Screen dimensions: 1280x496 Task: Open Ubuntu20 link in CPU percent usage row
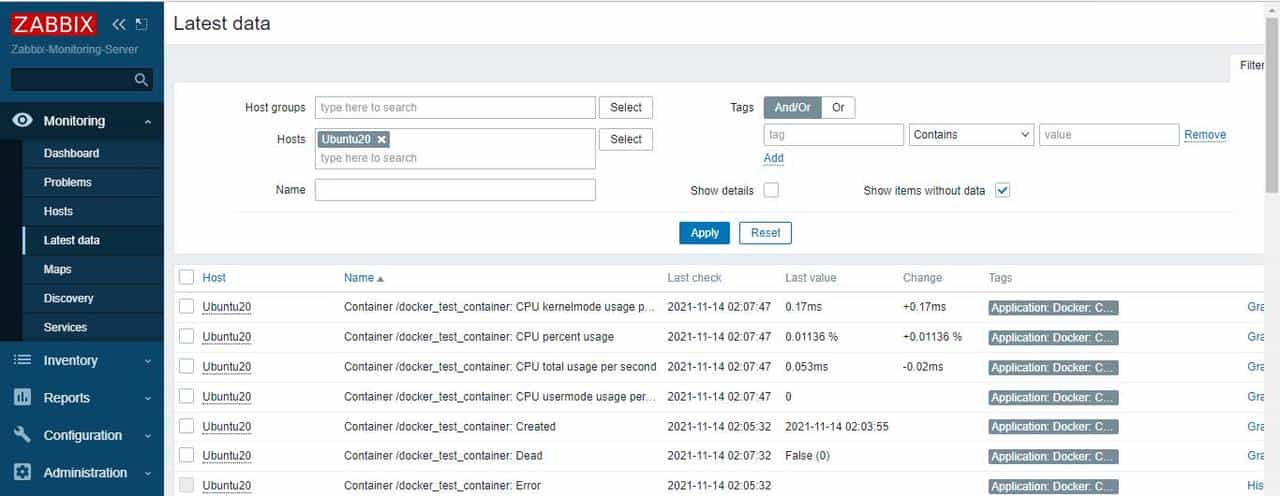226,337
